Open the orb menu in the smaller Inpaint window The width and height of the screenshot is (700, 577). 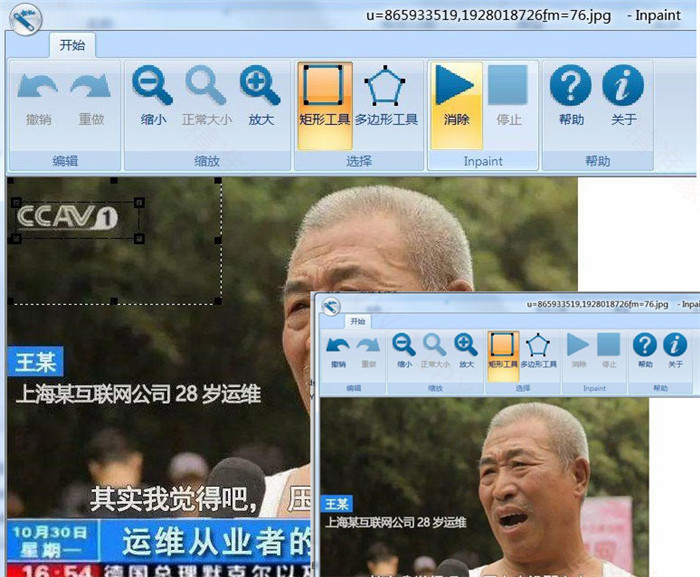pyautogui.click(x=331, y=307)
